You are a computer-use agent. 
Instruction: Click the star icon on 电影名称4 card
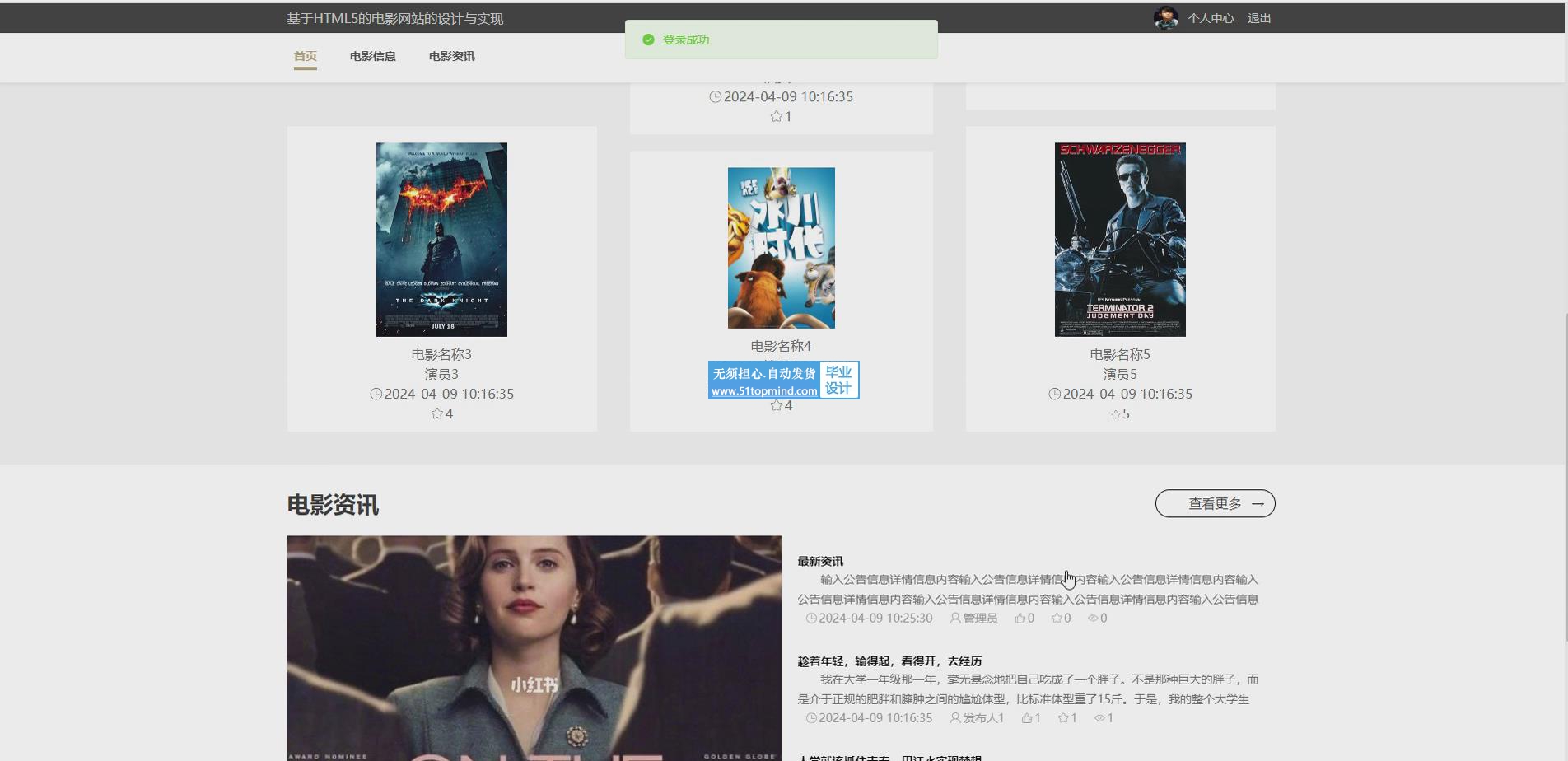pos(776,405)
